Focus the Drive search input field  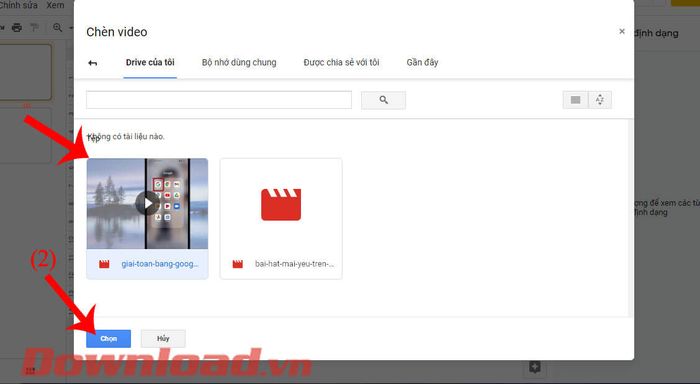point(219,100)
